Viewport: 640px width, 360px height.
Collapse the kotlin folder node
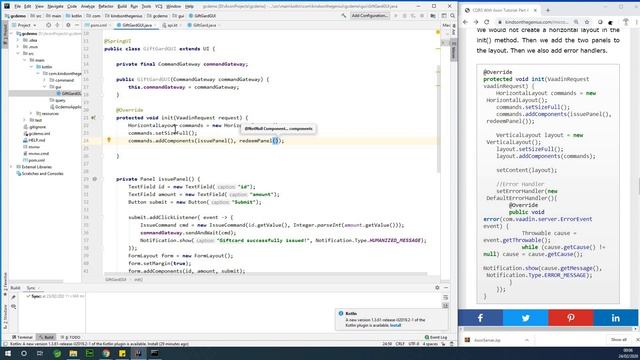31,67
